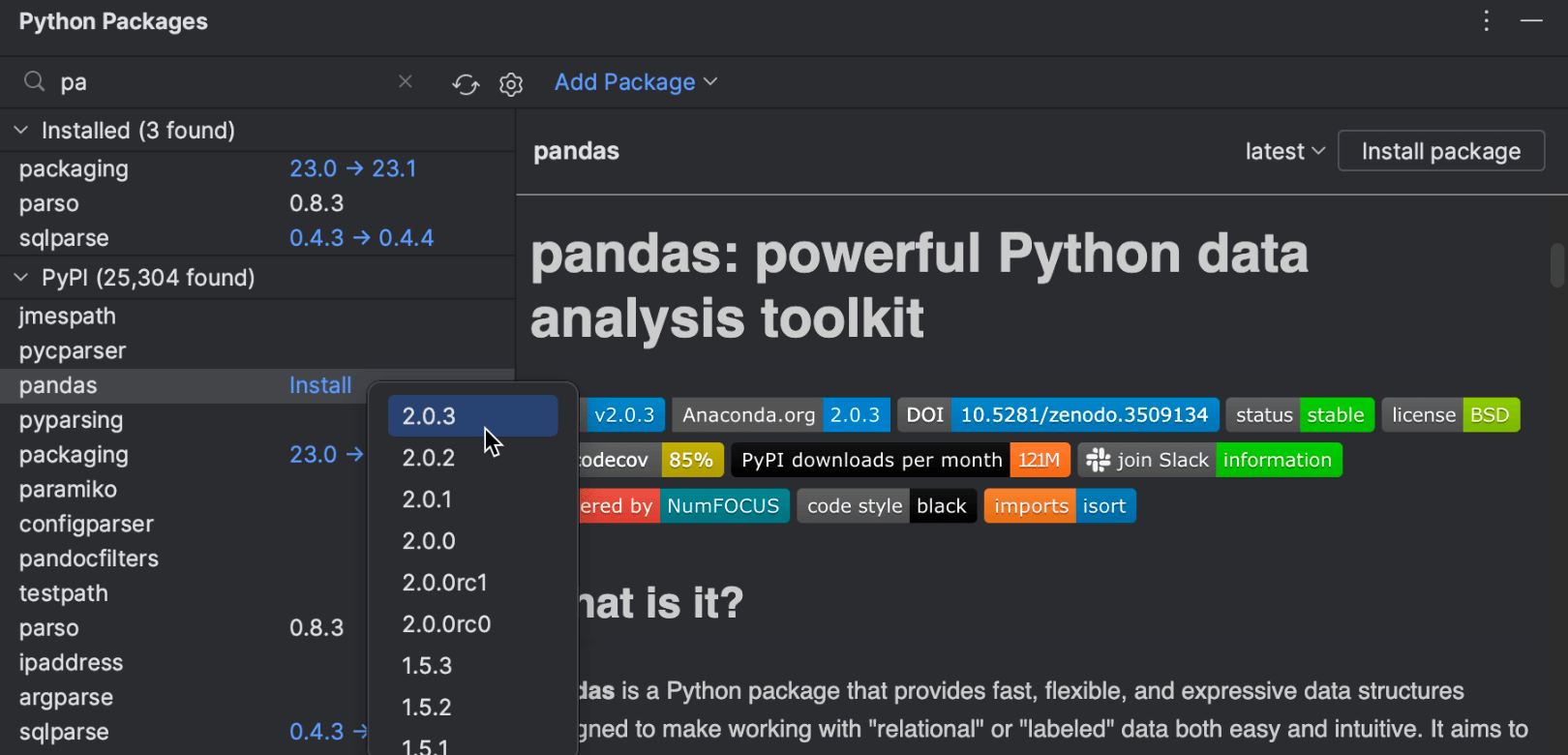Click the documentation pane scrollbar
1568x755 pixels.
point(1556,264)
